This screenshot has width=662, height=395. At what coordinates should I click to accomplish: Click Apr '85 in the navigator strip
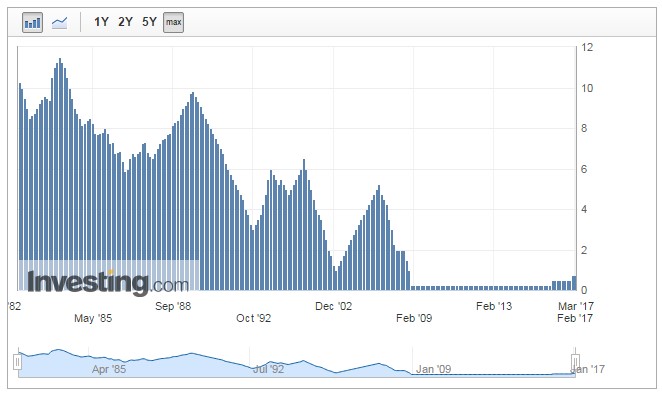tap(109, 369)
